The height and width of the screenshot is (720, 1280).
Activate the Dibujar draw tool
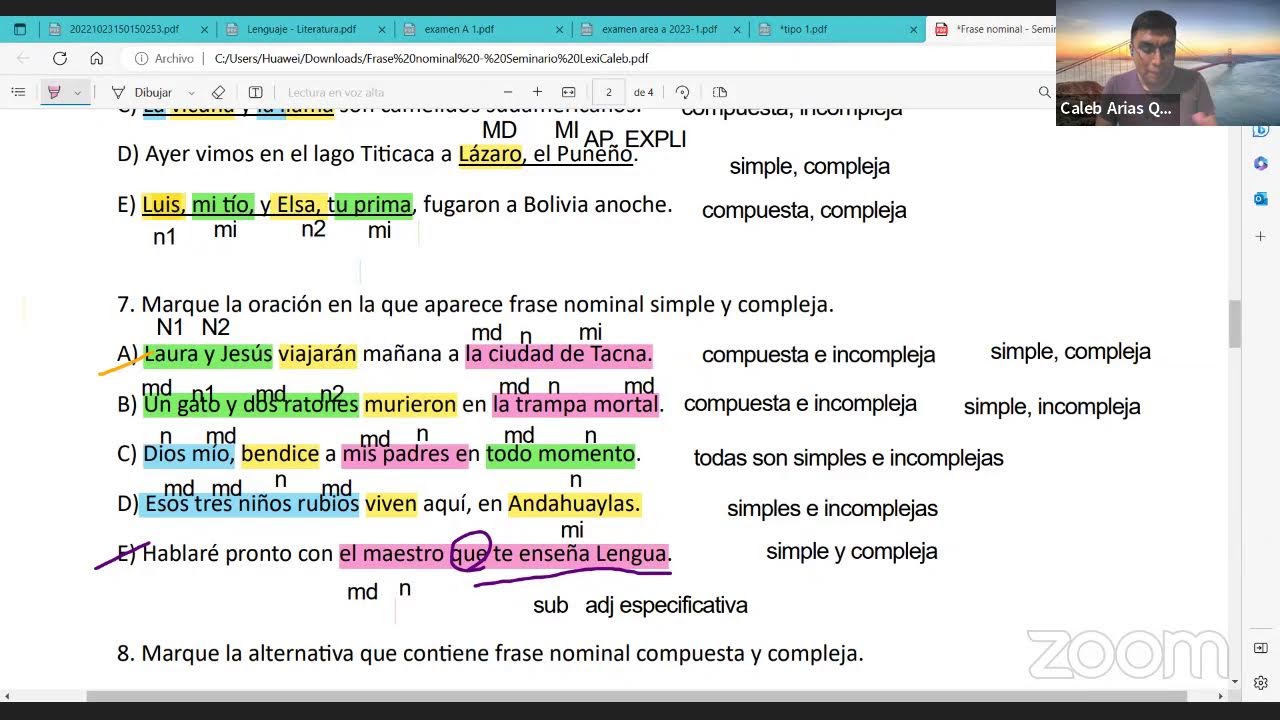pyautogui.click(x=141, y=92)
